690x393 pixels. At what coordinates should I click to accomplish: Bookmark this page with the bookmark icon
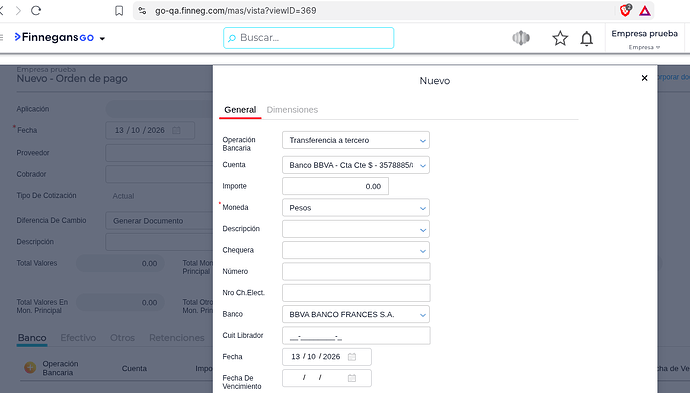click(119, 11)
